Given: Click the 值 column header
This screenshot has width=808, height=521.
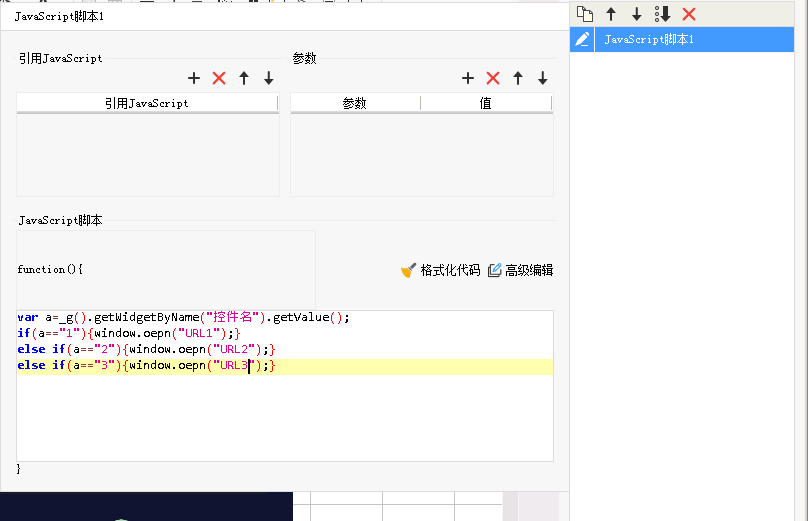Looking at the screenshot, I should click(x=486, y=103).
